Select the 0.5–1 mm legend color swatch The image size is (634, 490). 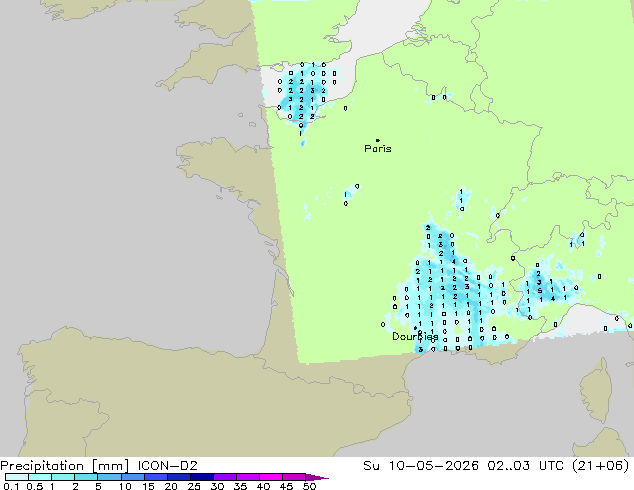(40, 477)
